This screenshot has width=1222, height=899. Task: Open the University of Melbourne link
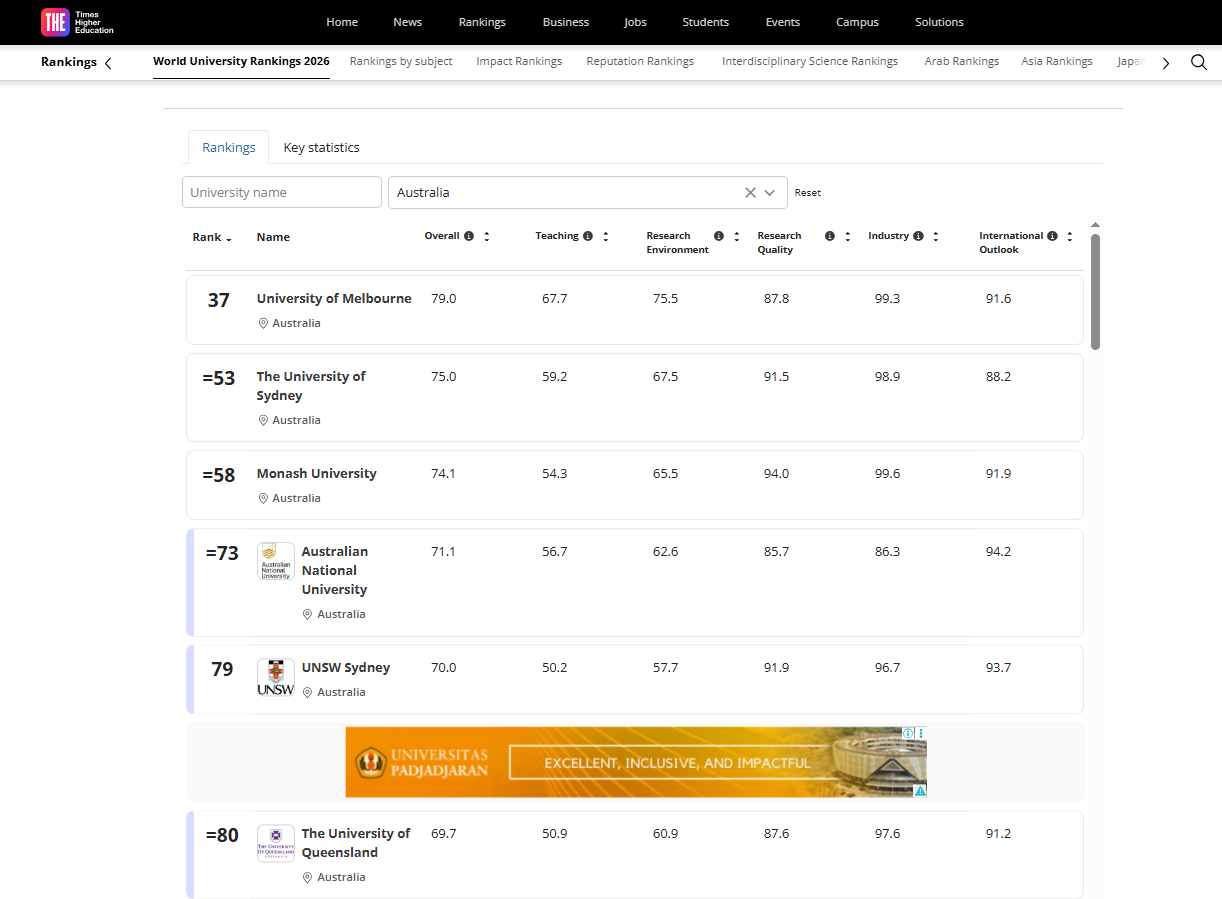click(334, 298)
